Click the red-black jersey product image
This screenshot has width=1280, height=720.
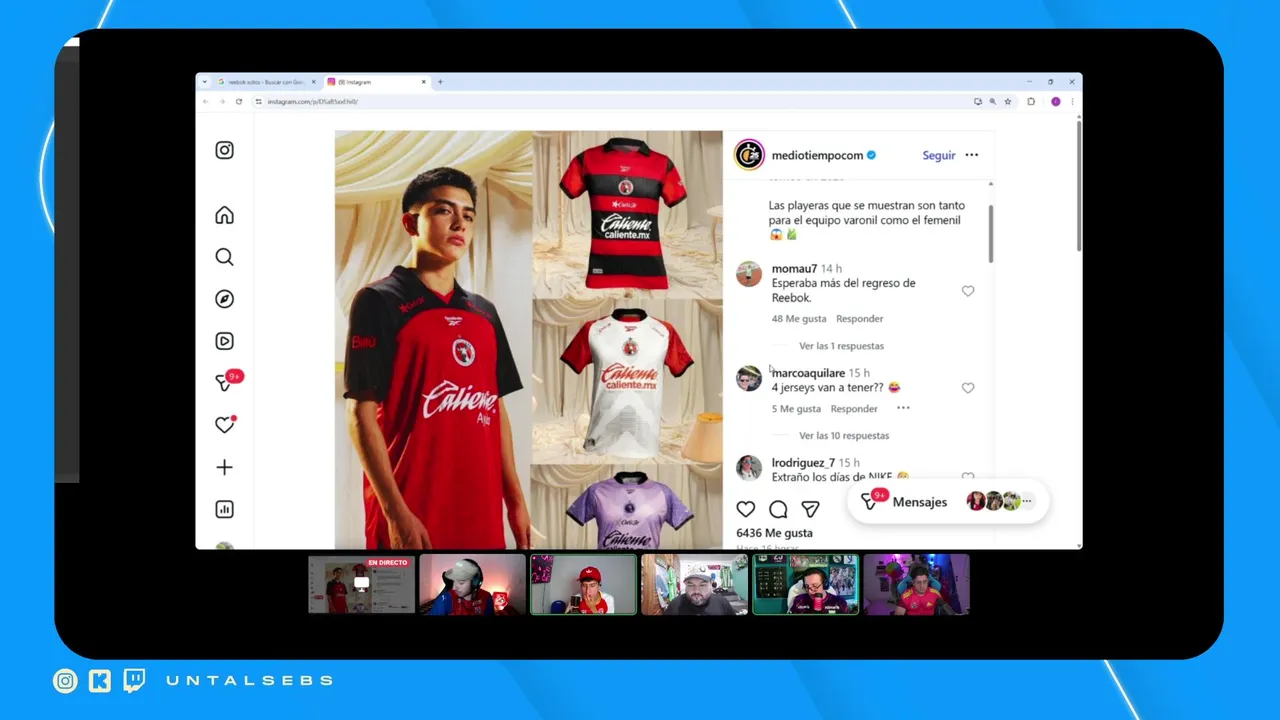tap(626, 213)
